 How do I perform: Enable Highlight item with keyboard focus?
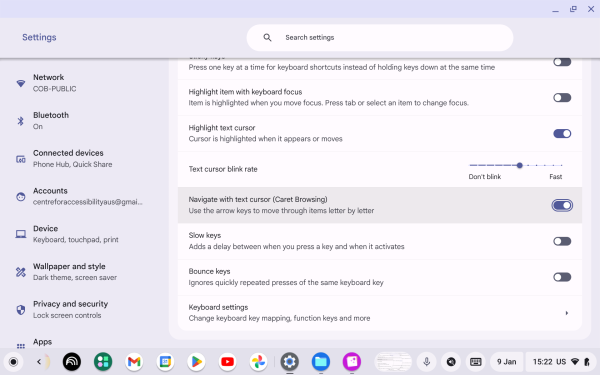[562, 98]
